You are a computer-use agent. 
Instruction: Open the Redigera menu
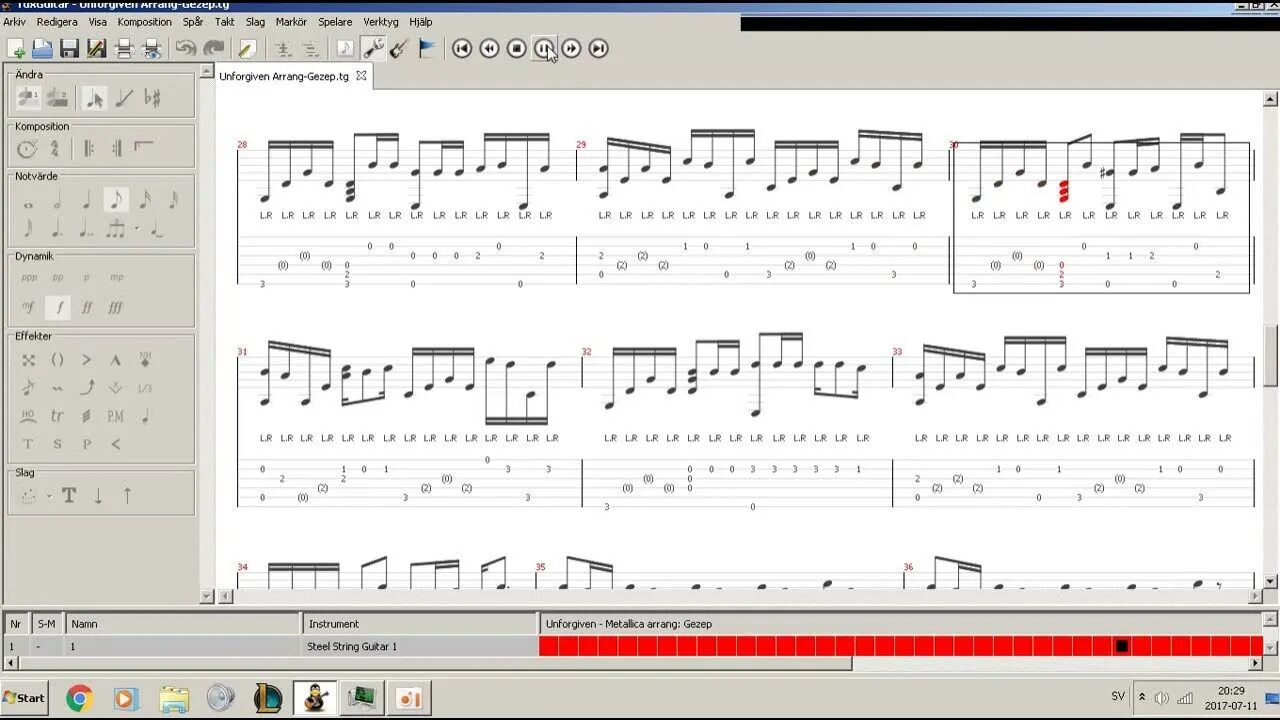tap(56, 21)
